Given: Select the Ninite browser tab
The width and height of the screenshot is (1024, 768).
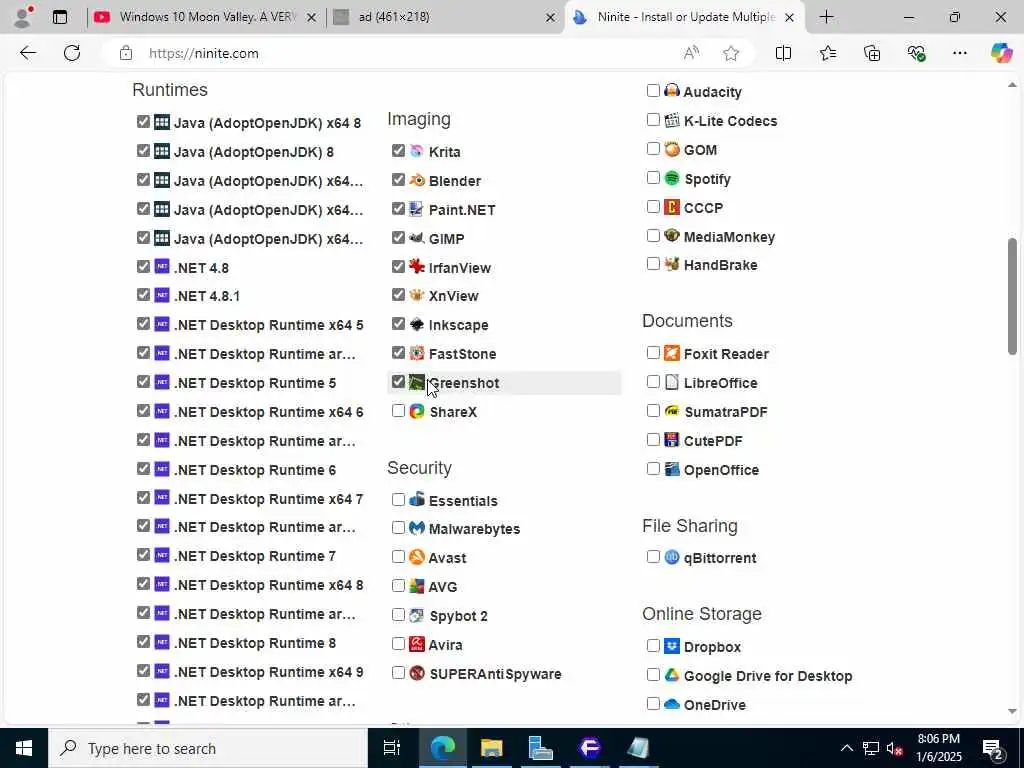Looking at the screenshot, I should 684,17.
